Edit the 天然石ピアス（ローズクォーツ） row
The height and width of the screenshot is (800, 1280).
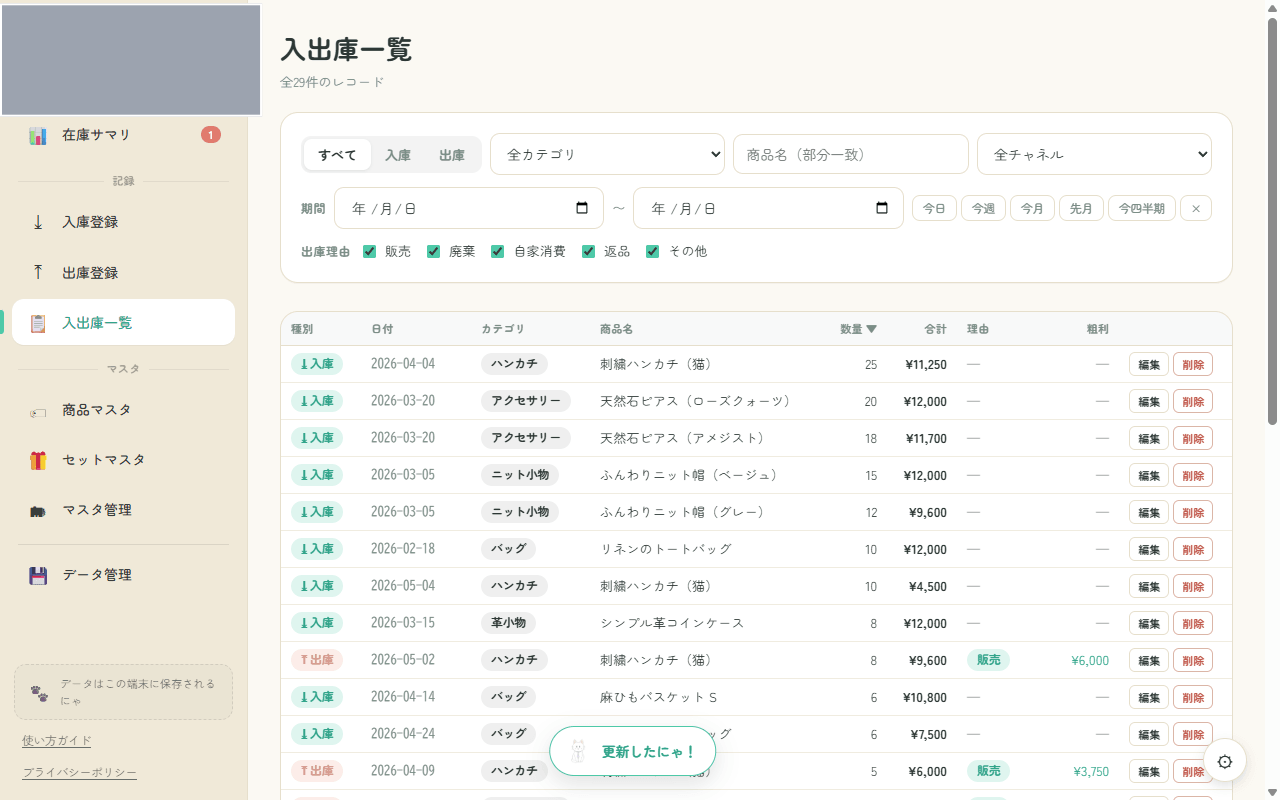1149,401
